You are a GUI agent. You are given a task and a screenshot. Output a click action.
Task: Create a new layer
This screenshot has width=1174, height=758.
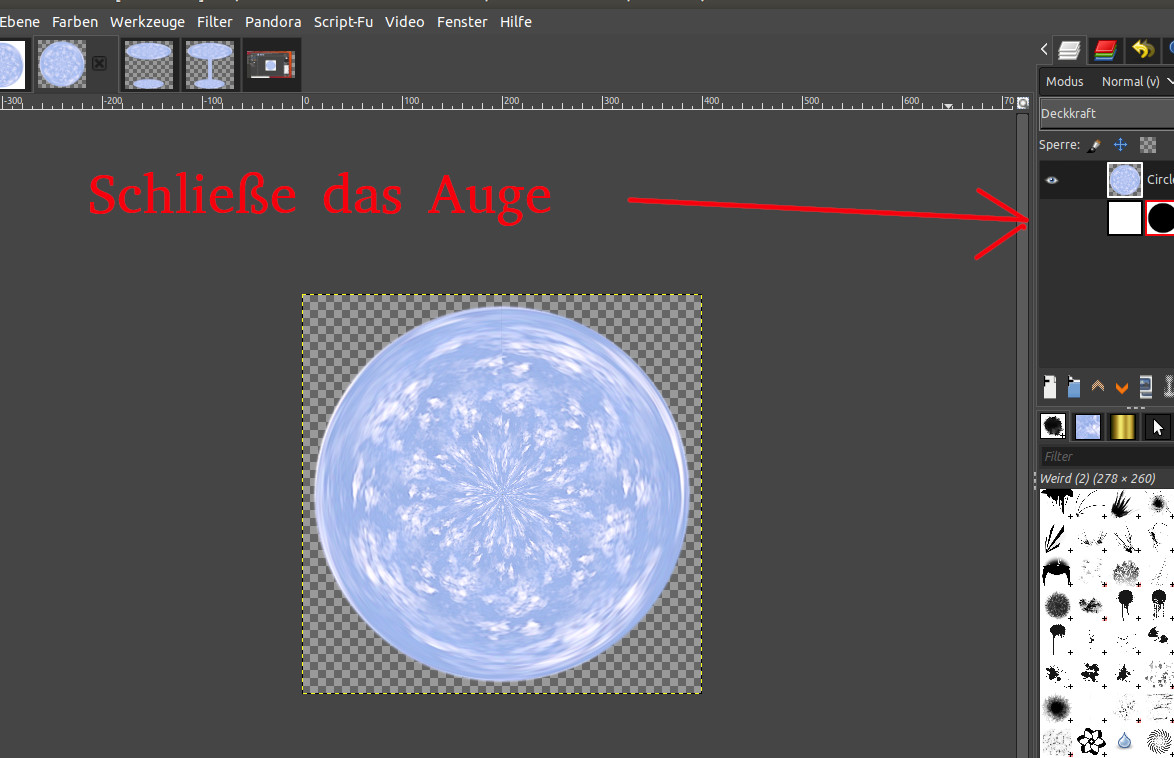1050,387
